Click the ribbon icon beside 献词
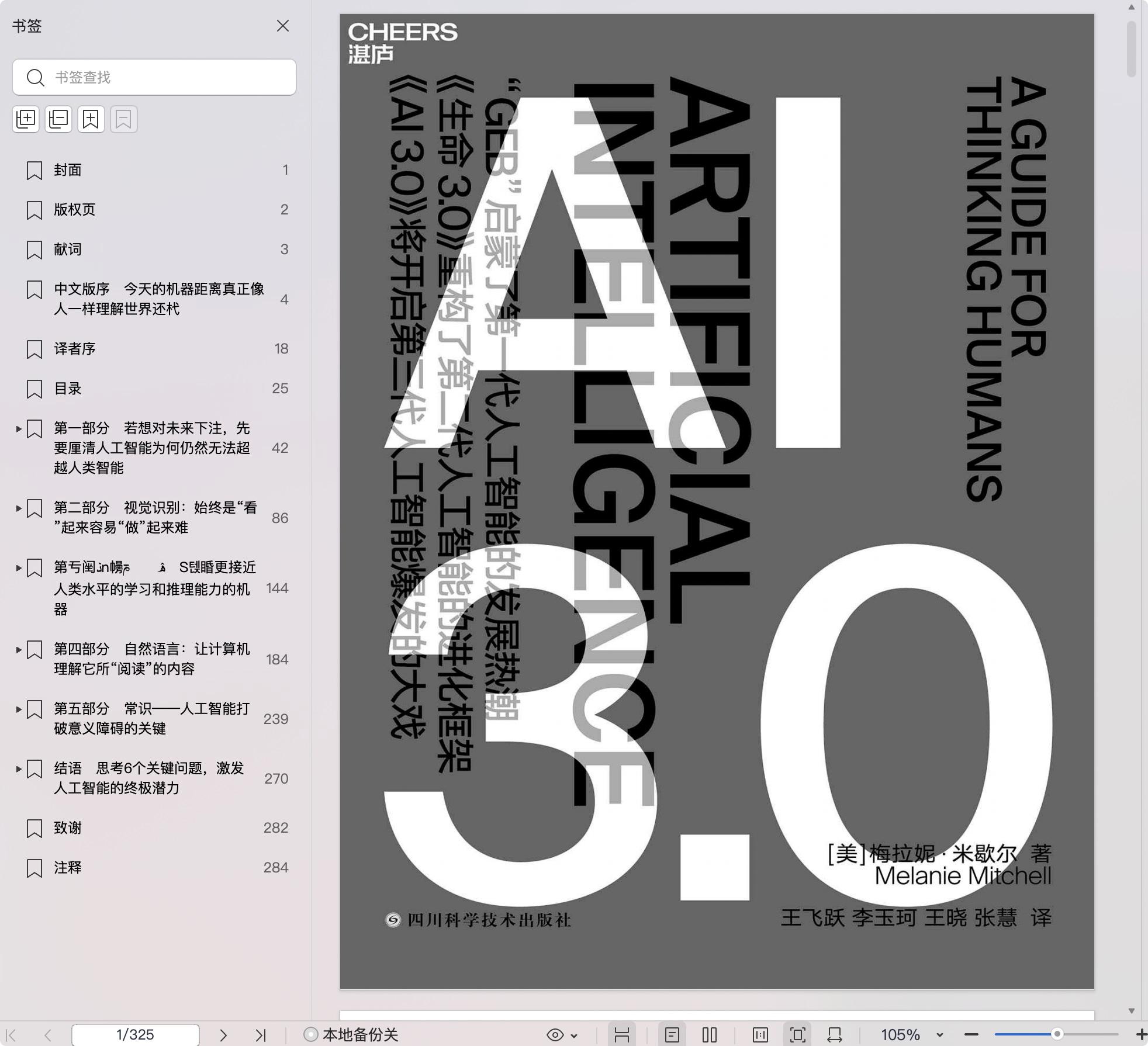This screenshot has width=1148, height=1046. [x=34, y=250]
